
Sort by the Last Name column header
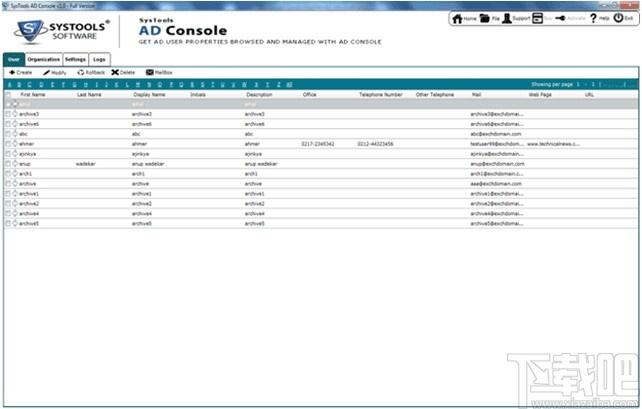click(x=89, y=95)
